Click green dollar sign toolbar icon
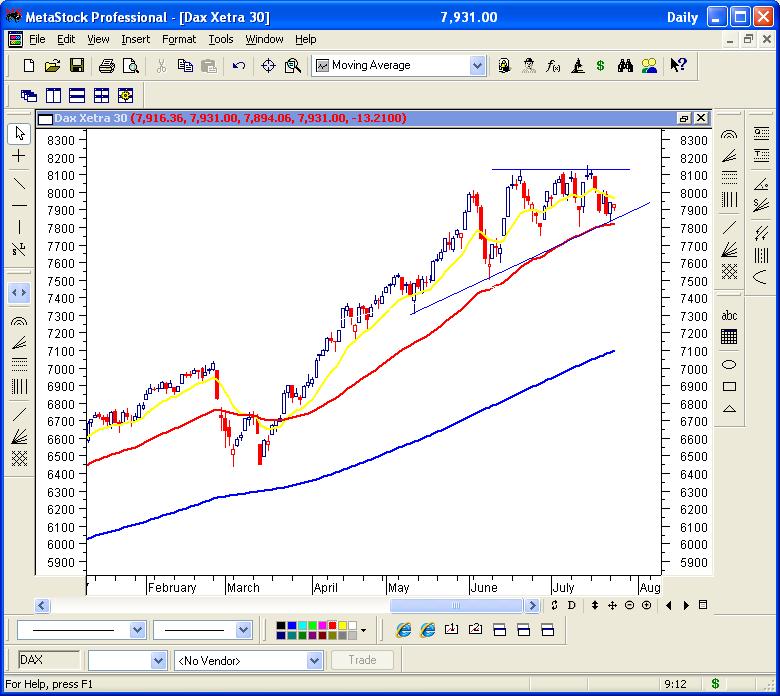The image size is (780, 696). pyautogui.click(x=600, y=65)
